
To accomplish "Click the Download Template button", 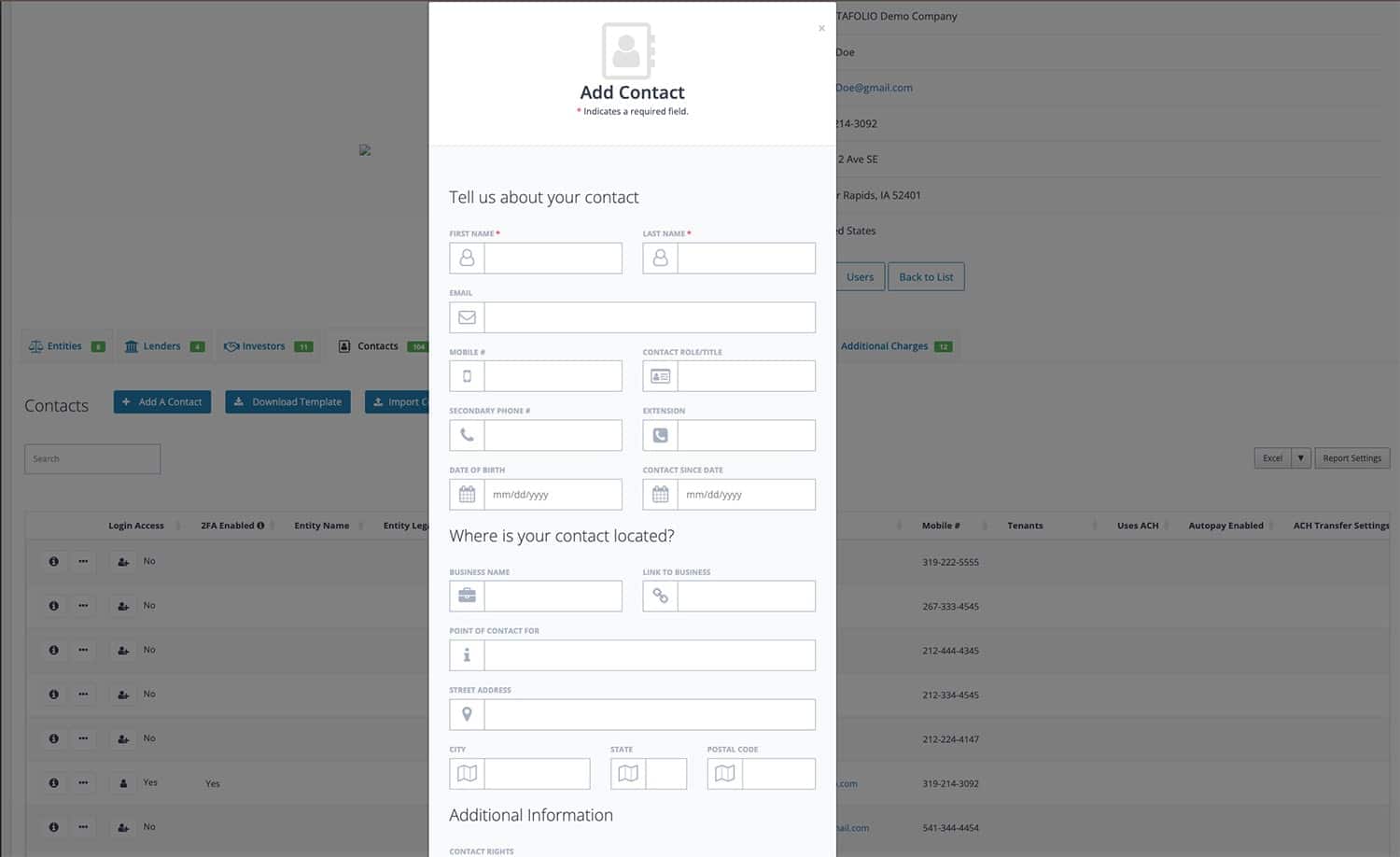I will [x=287, y=402].
